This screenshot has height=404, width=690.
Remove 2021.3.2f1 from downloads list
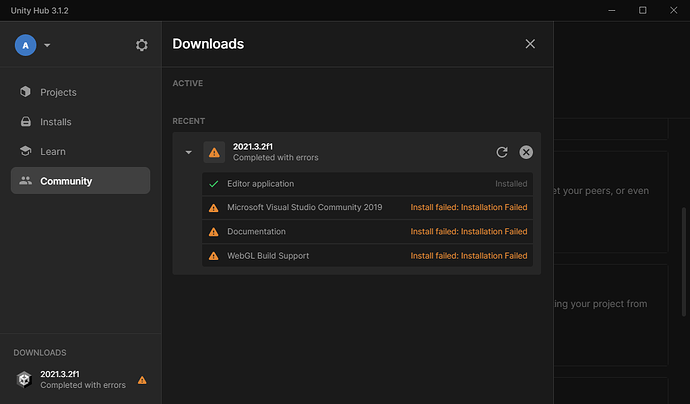point(526,152)
